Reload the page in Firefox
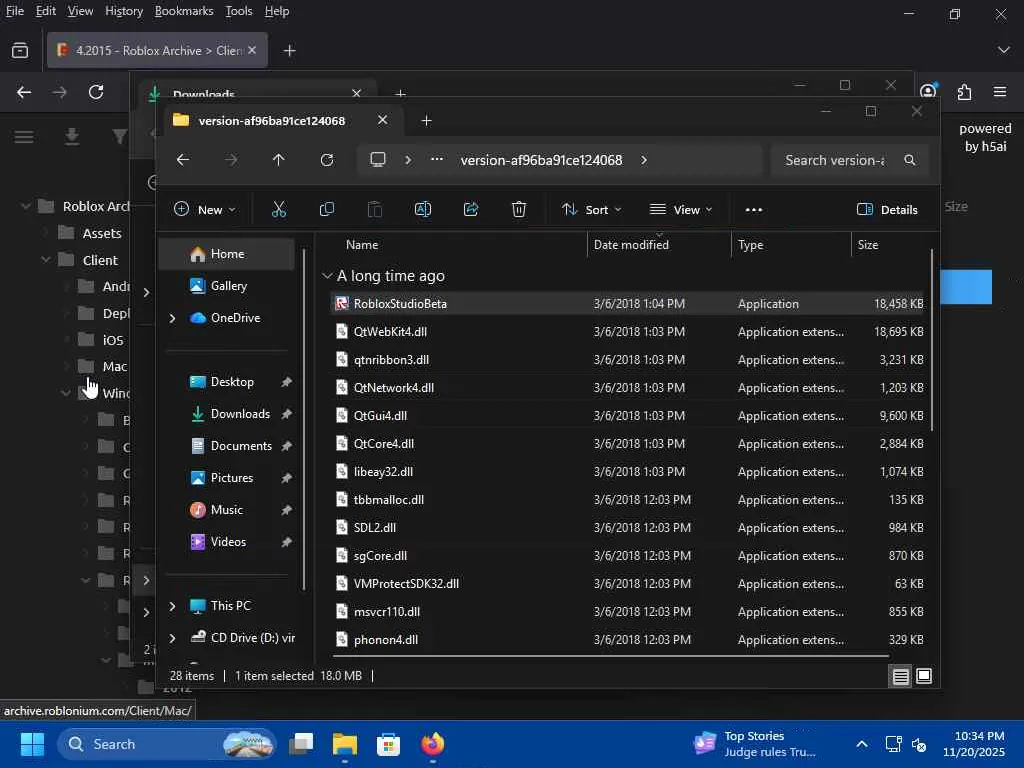Screen dimensions: 1024x768 [96, 92]
